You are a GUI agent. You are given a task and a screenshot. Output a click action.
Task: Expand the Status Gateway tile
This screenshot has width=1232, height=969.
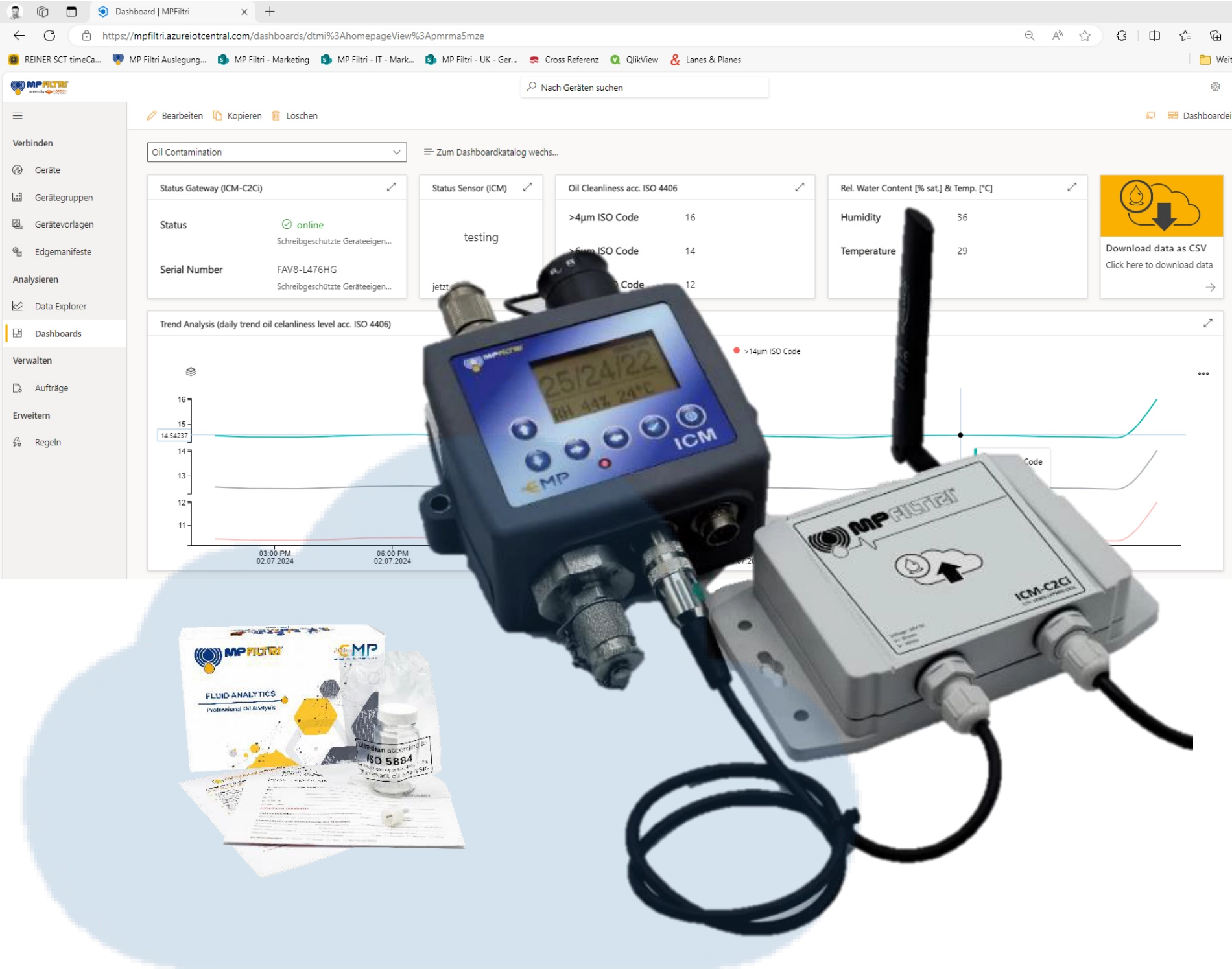(391, 187)
